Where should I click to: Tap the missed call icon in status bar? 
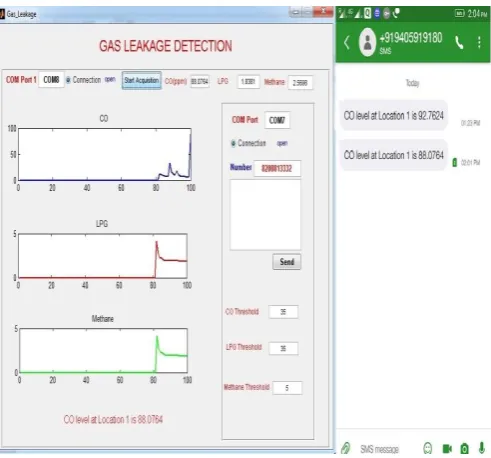(396, 13)
